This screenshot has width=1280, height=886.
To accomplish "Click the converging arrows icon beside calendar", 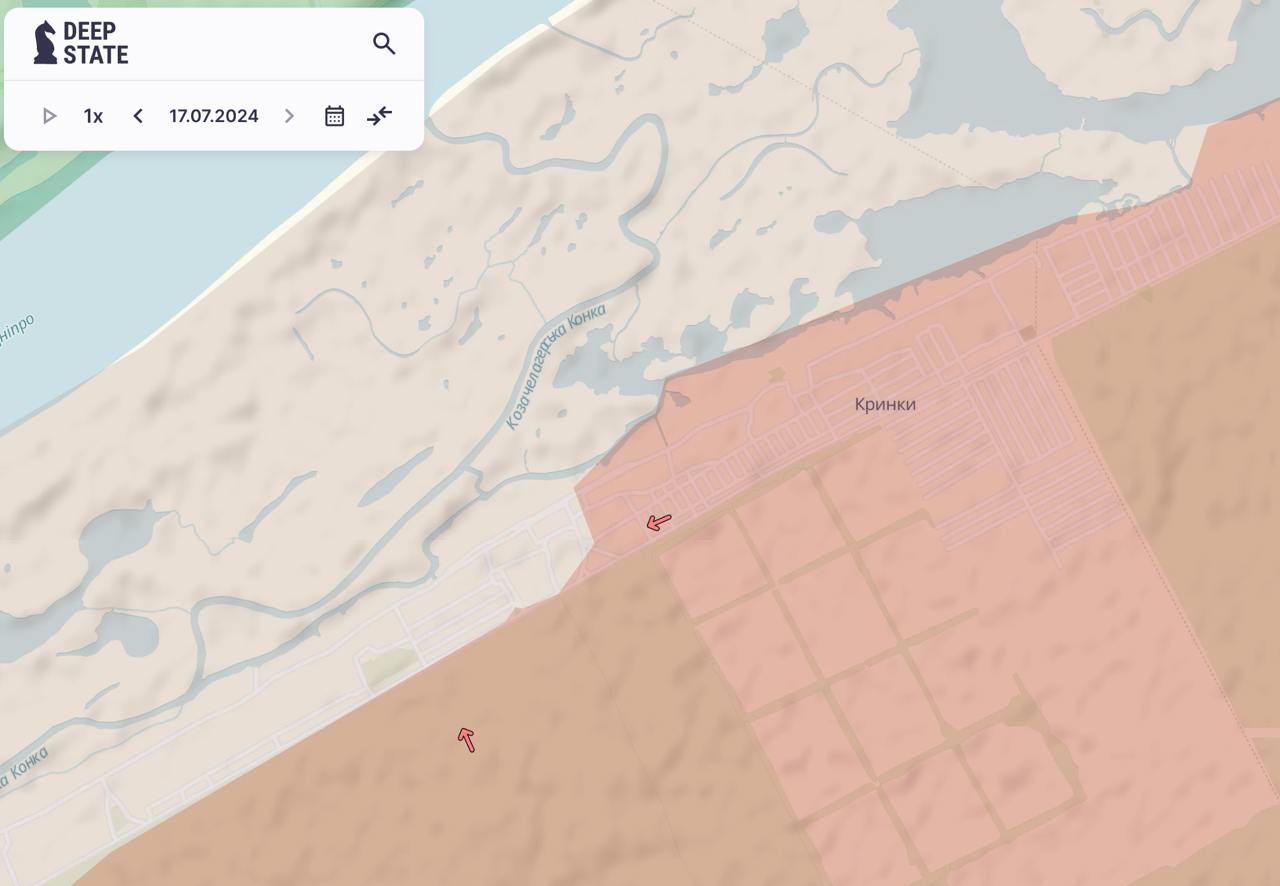I will [379, 116].
